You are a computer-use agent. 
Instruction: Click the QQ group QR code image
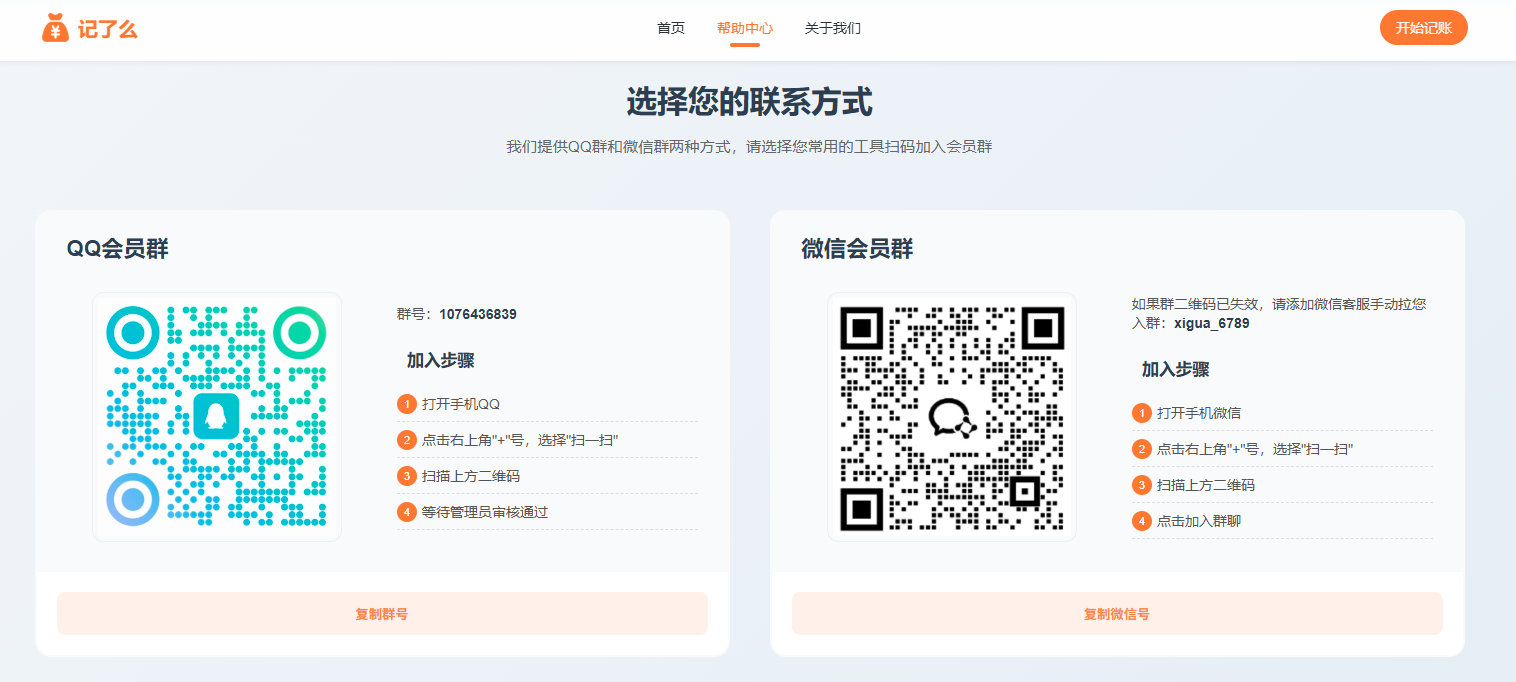coord(217,417)
